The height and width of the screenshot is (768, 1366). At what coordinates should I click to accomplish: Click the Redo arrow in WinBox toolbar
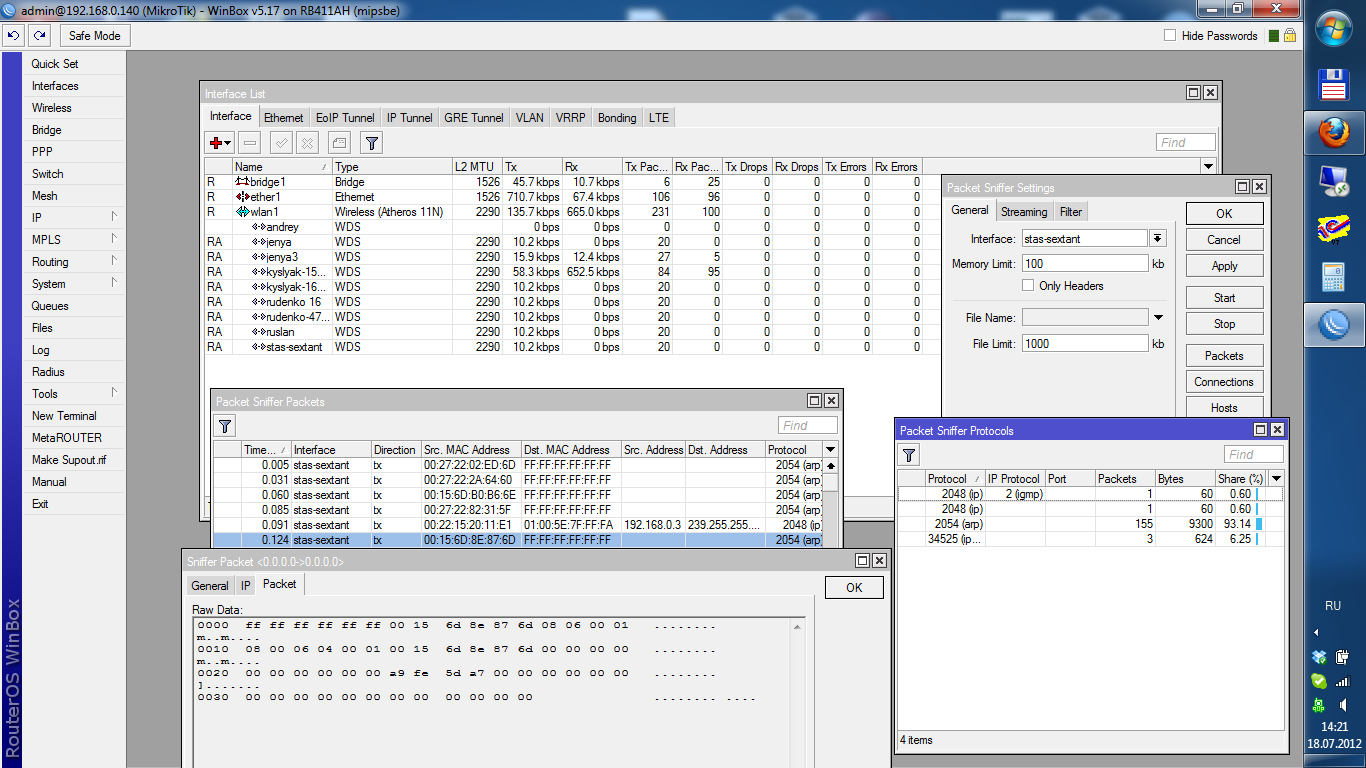click(39, 35)
